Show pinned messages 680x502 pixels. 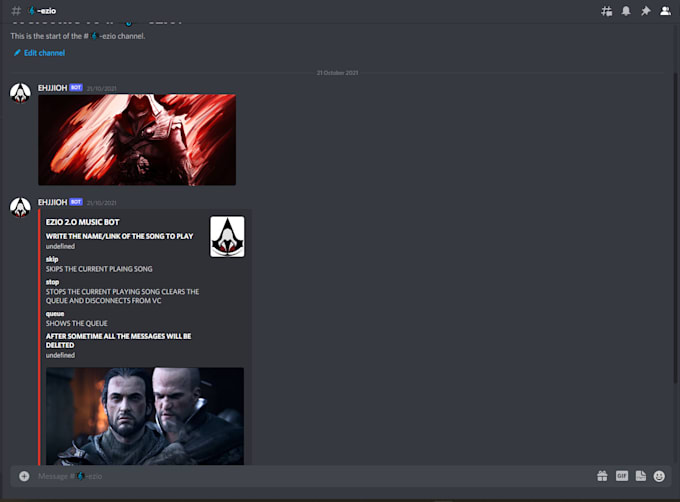pyautogui.click(x=646, y=11)
